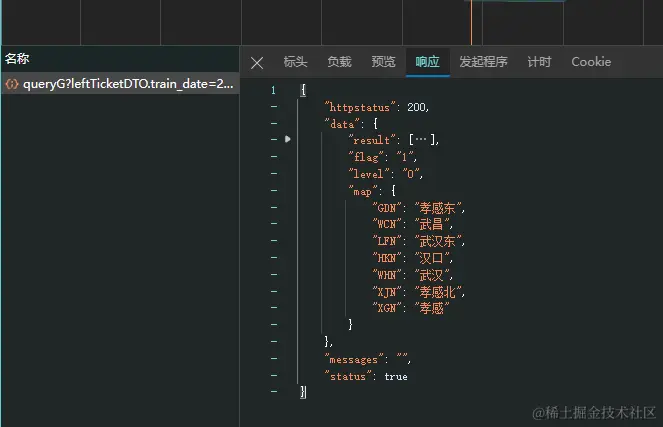Click the "WHN": "武汉" entry
The width and height of the screenshot is (663, 427).
coord(413,275)
